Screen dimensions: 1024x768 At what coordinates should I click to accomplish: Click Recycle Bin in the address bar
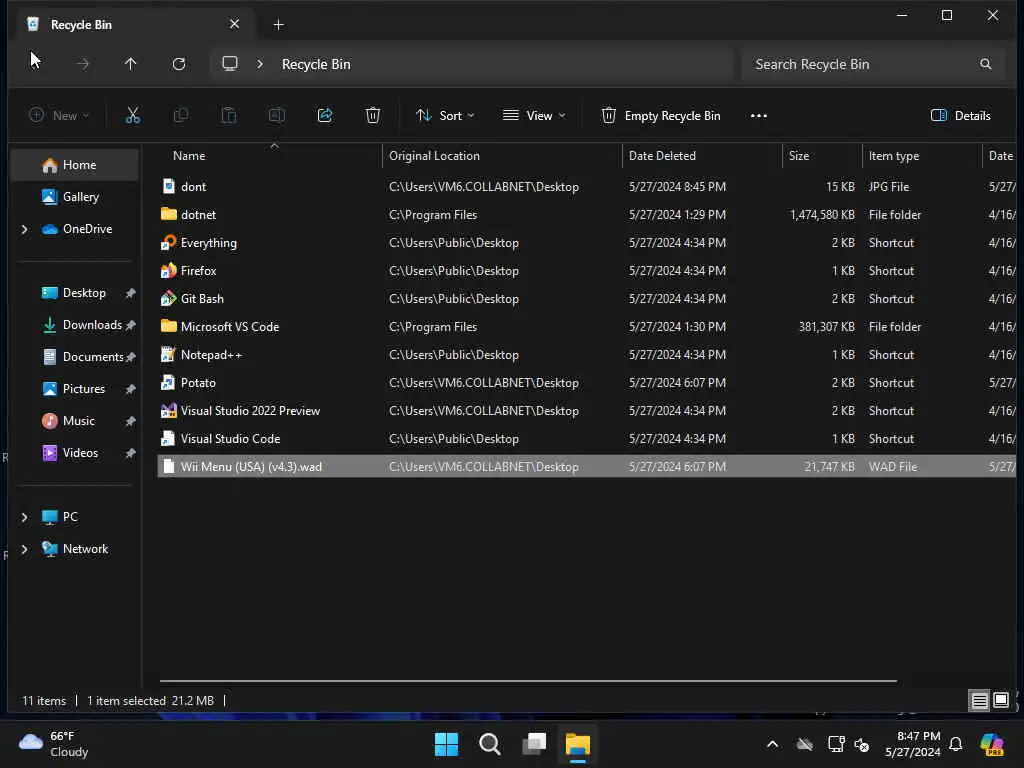pyautogui.click(x=316, y=64)
